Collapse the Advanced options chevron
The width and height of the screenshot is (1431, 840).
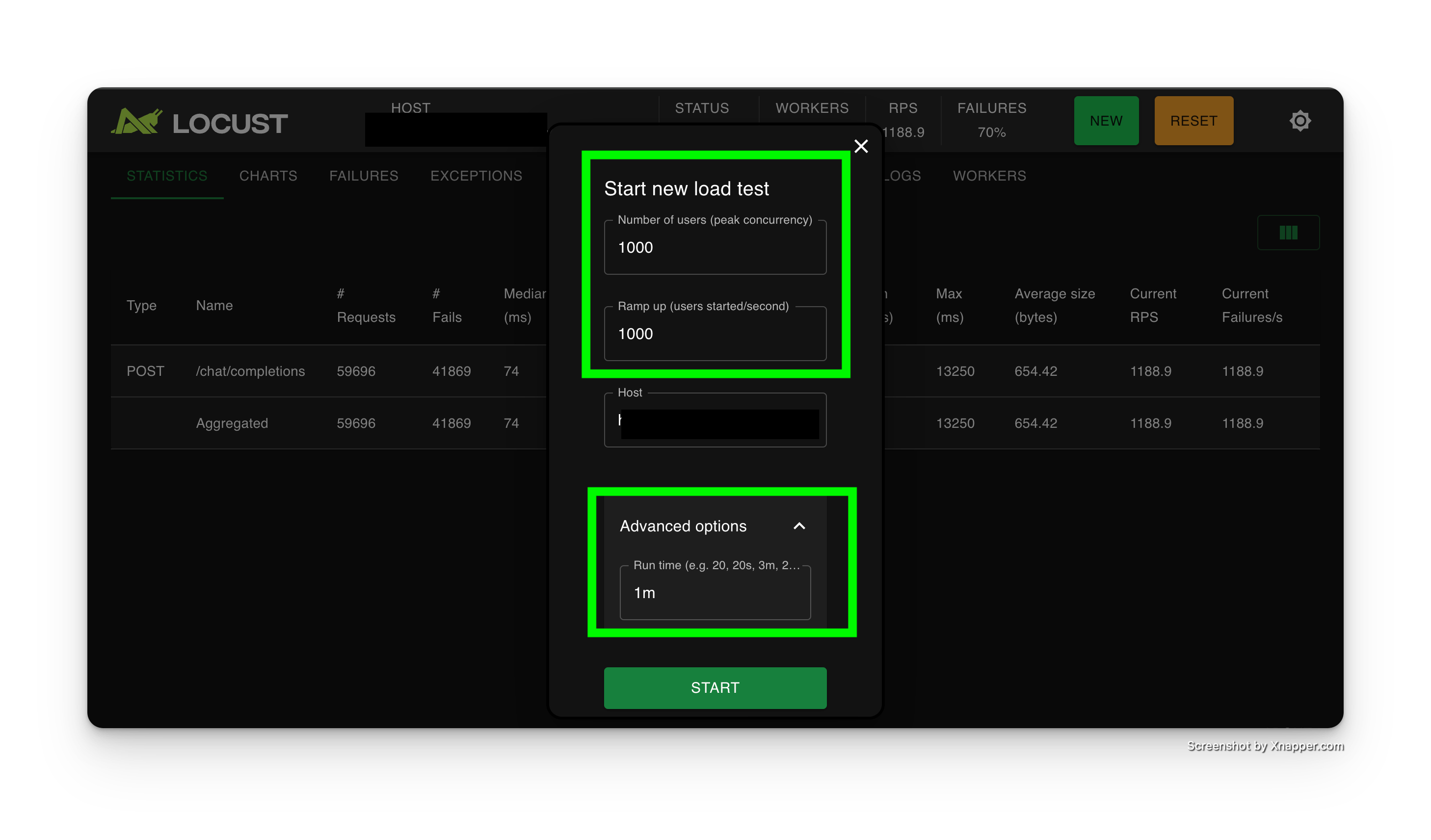(x=799, y=526)
